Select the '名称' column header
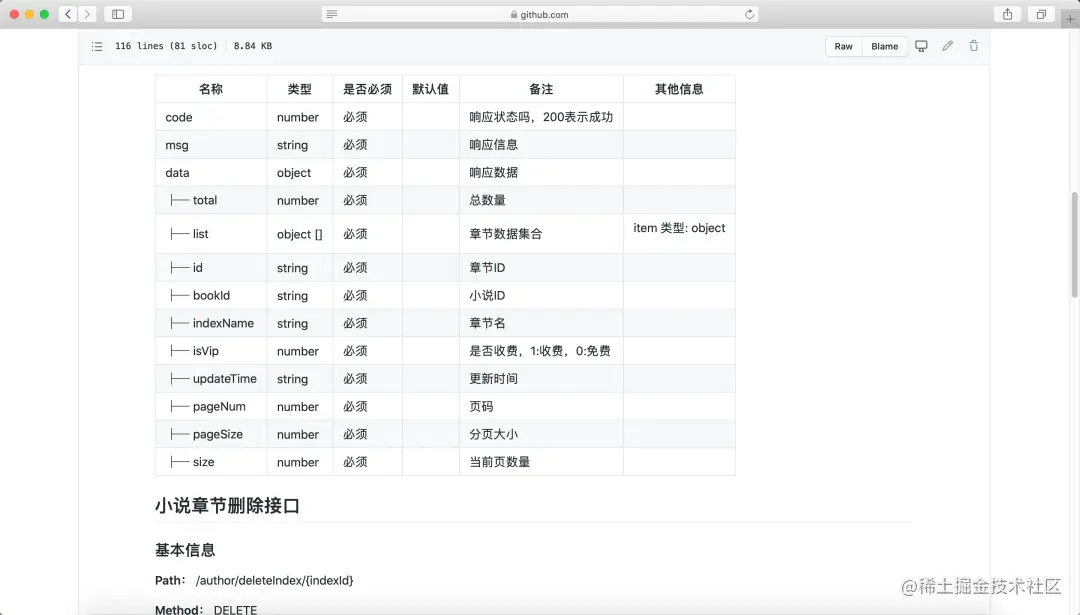Viewport: 1080px width, 615px height. [x=211, y=89]
